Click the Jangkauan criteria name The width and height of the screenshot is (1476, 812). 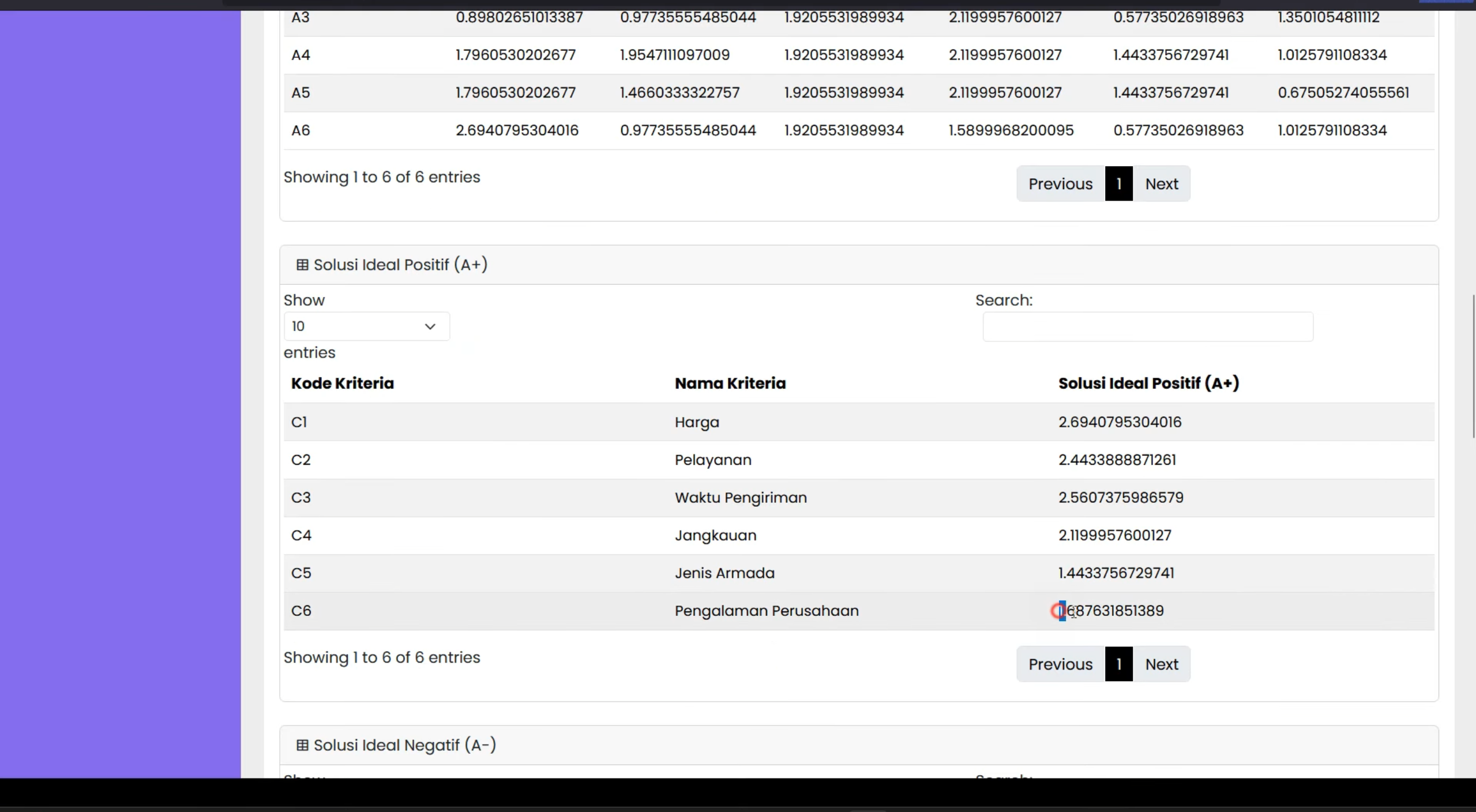715,536
